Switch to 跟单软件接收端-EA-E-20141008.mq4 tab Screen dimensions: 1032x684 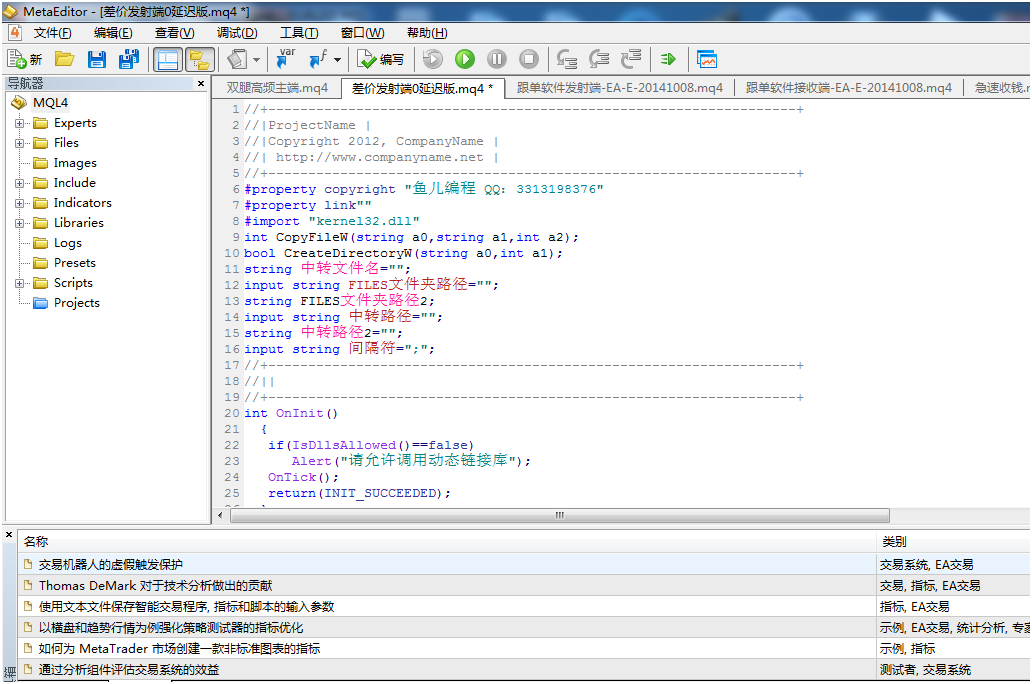(848, 88)
